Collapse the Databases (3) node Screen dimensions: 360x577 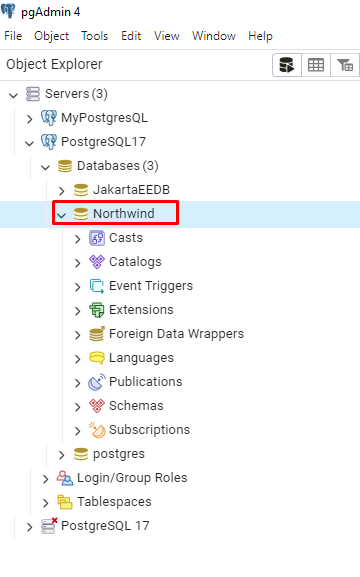[46, 167]
